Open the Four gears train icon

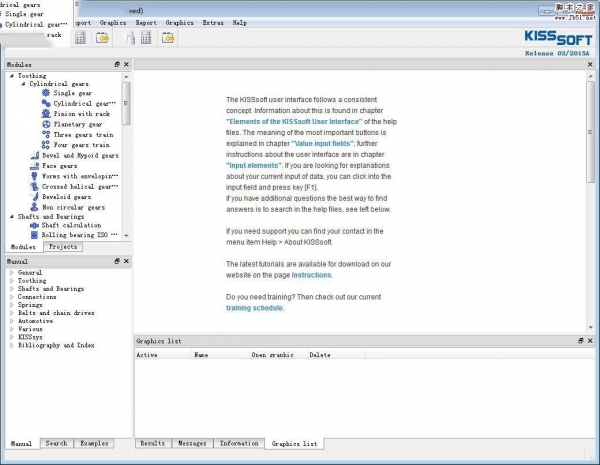46,145
